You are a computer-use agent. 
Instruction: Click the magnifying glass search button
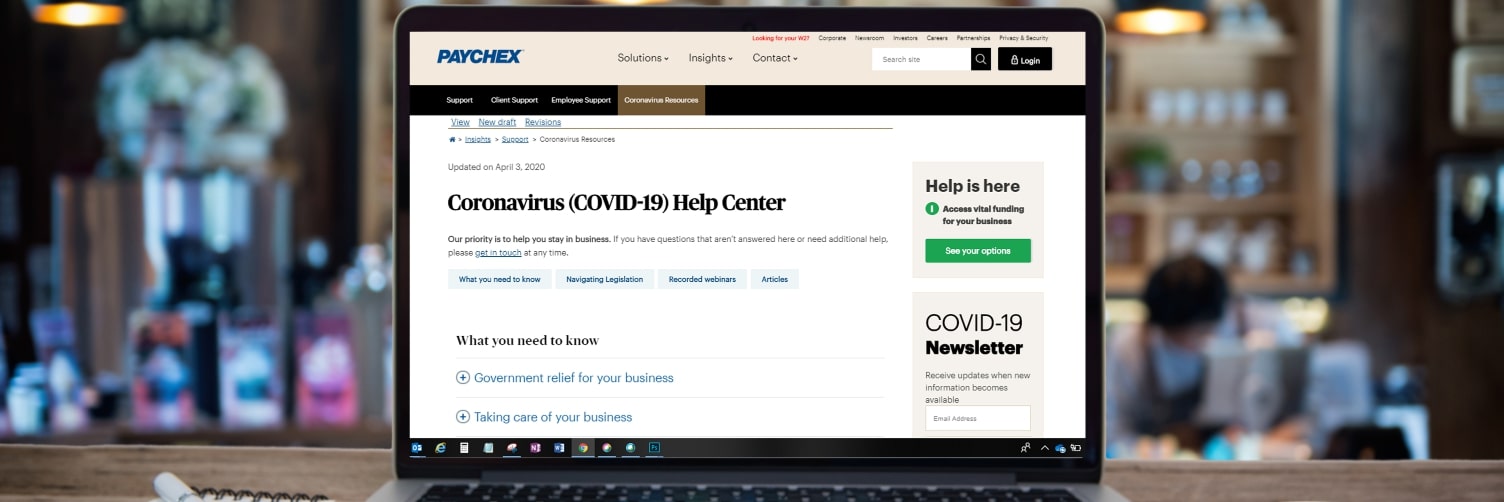[x=981, y=59]
